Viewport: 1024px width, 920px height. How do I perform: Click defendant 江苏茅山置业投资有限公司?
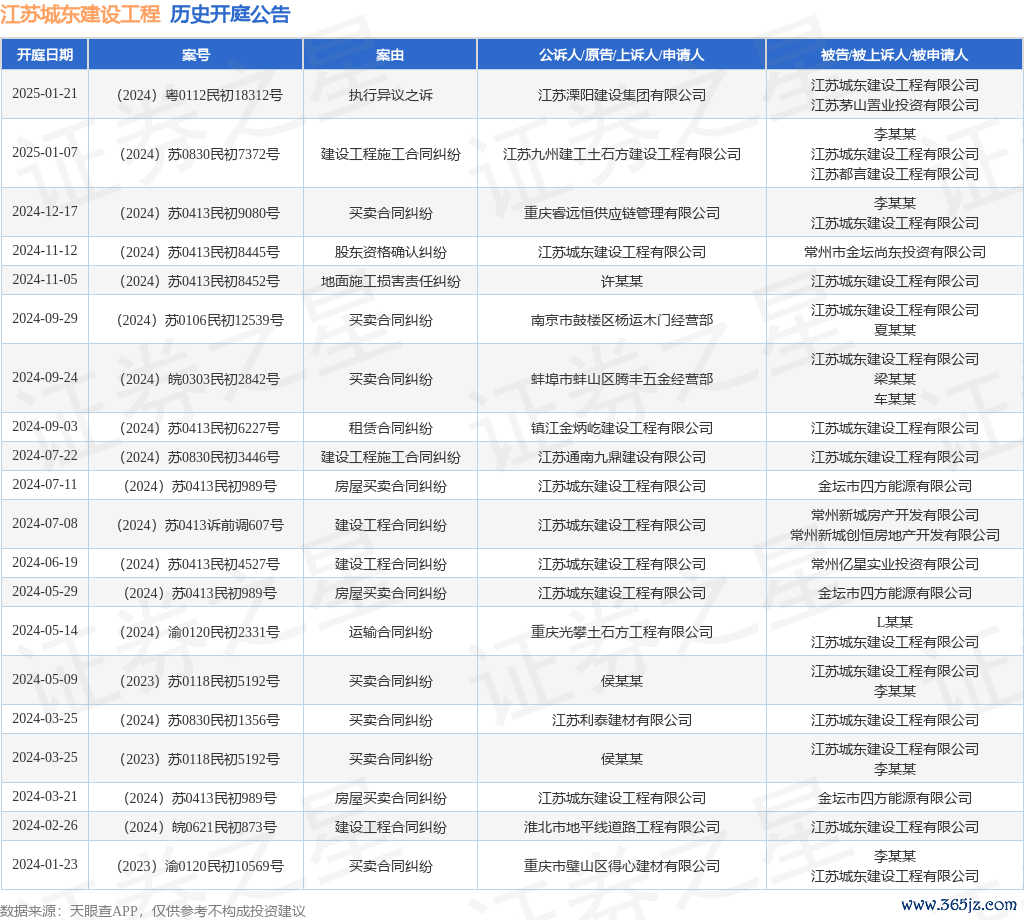pos(894,105)
